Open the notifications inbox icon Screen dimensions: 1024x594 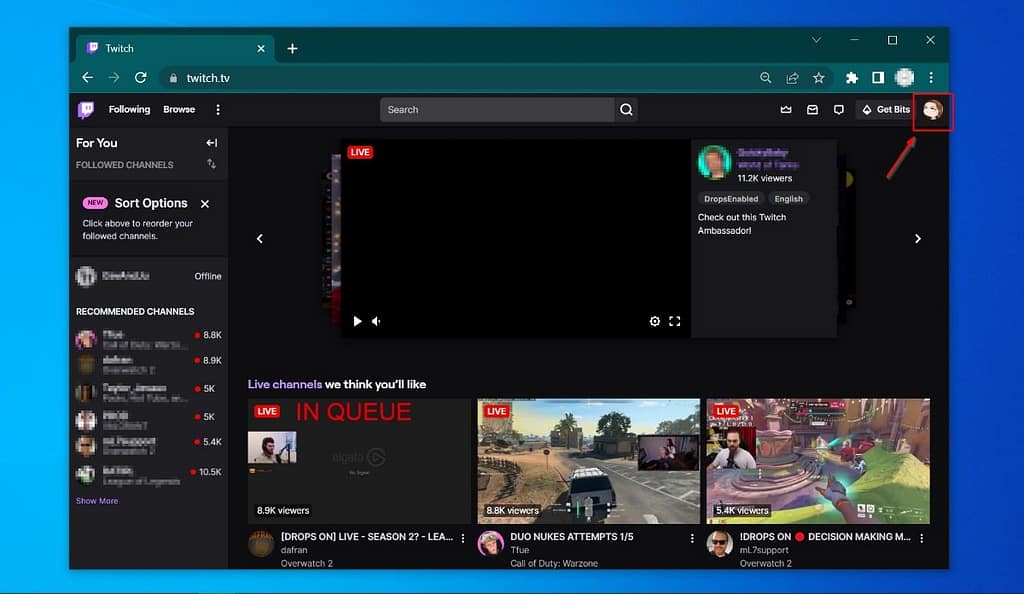[x=812, y=110]
